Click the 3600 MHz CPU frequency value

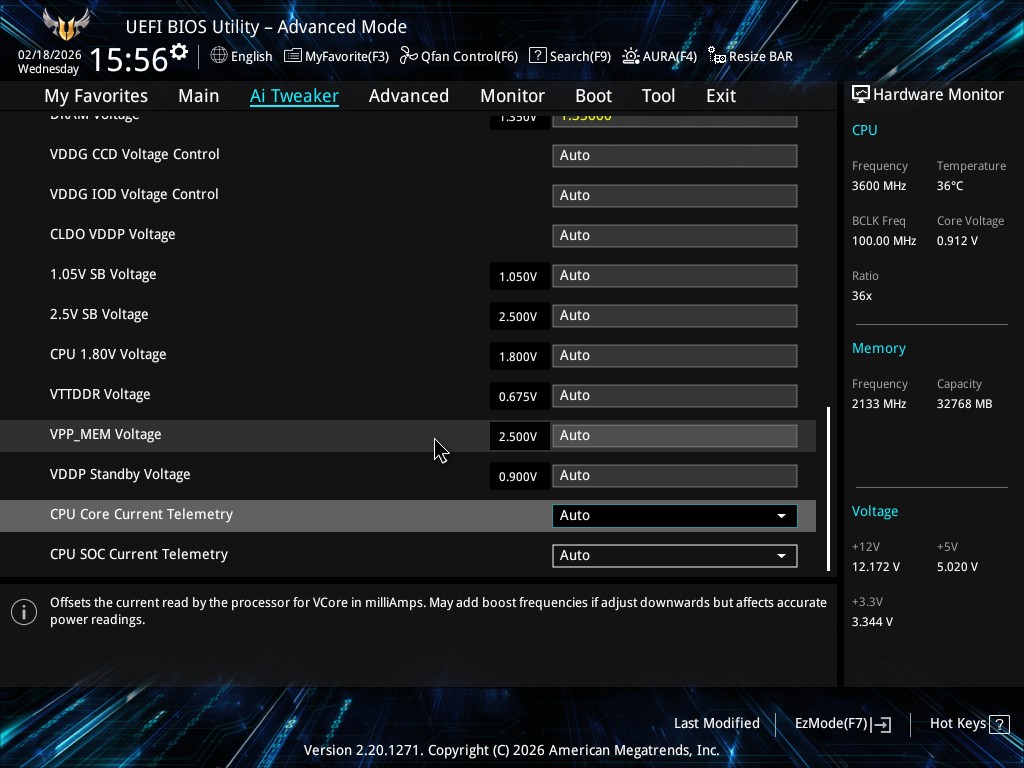[x=878, y=186]
